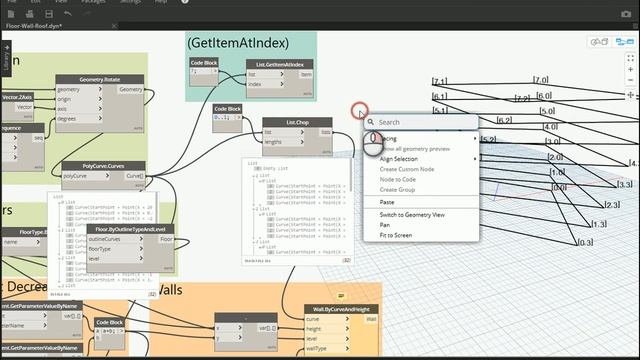Choose Create Group in context menu

point(397,190)
